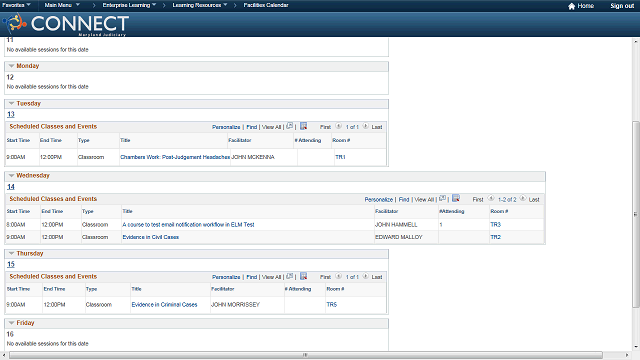Click Find in Tuesday grid
Image resolution: width=640 pixels, height=360 pixels.
pyautogui.click(x=251, y=127)
